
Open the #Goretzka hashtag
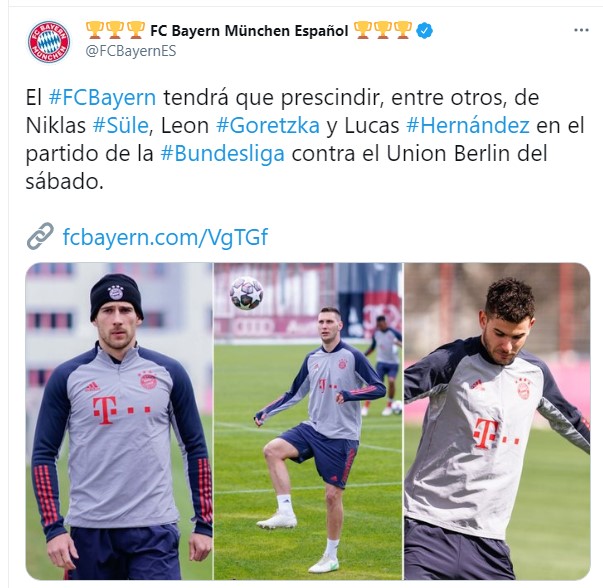coord(268,125)
